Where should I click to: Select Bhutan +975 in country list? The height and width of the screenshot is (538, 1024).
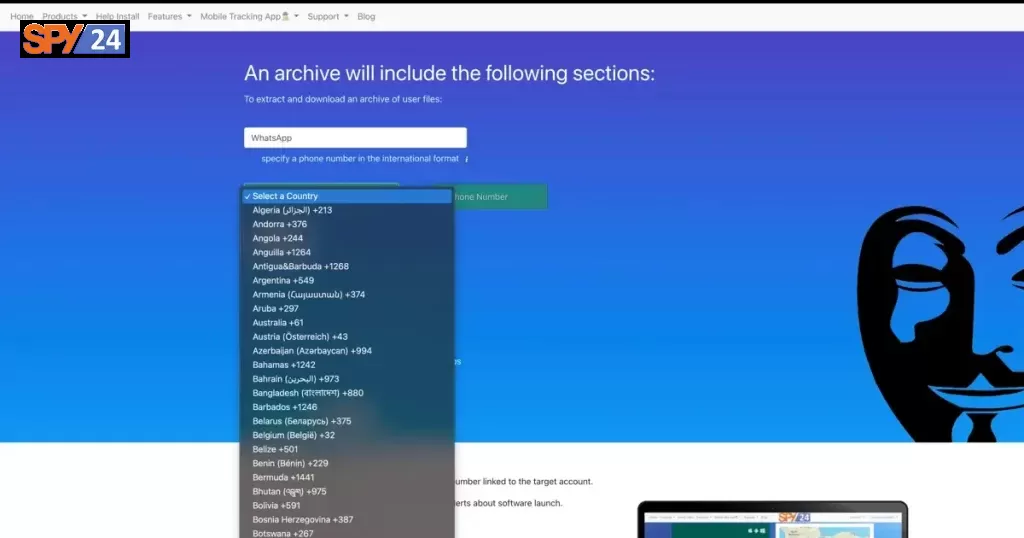tap(347, 492)
